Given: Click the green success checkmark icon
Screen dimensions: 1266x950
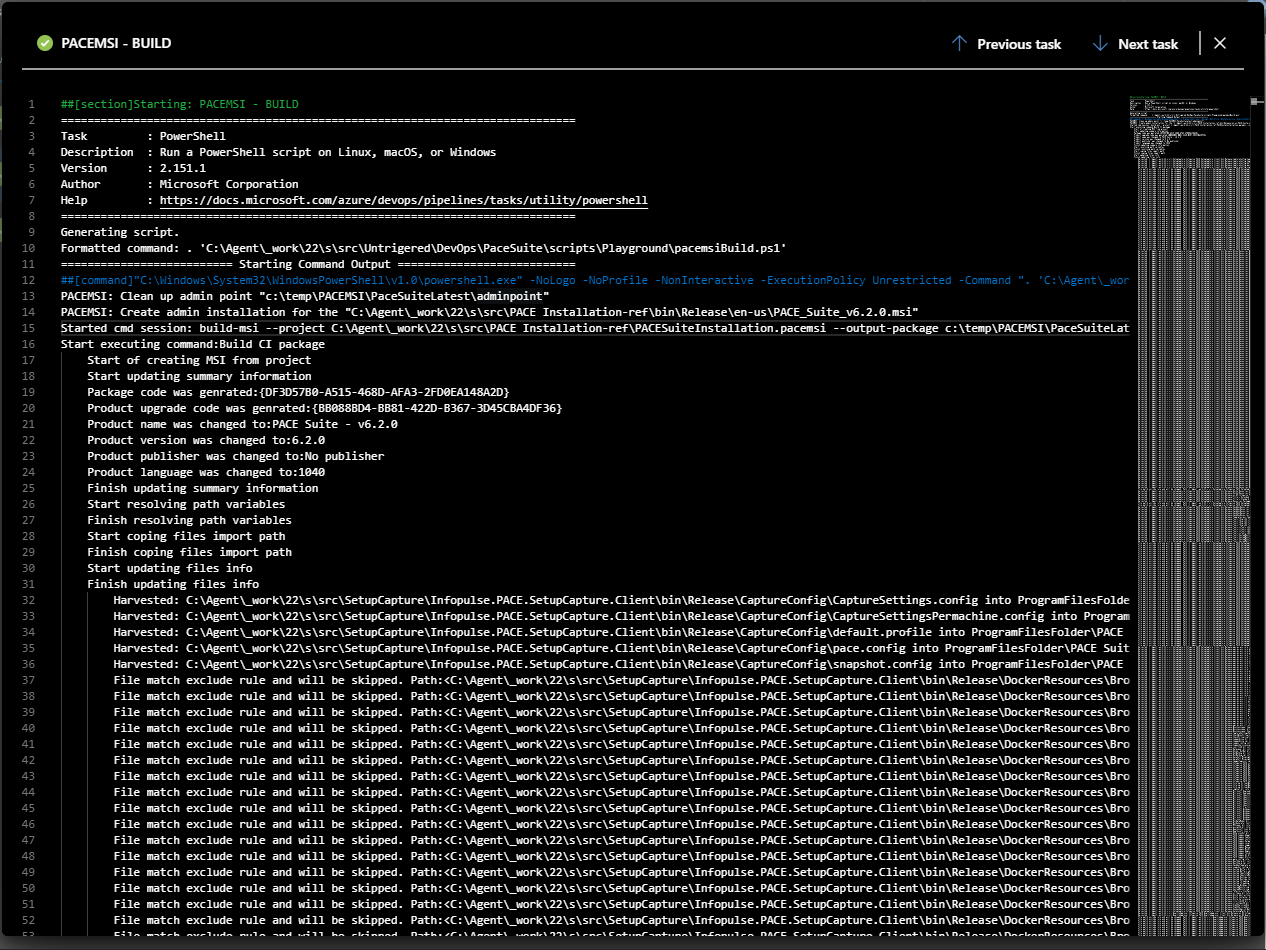Looking at the screenshot, I should (44, 43).
